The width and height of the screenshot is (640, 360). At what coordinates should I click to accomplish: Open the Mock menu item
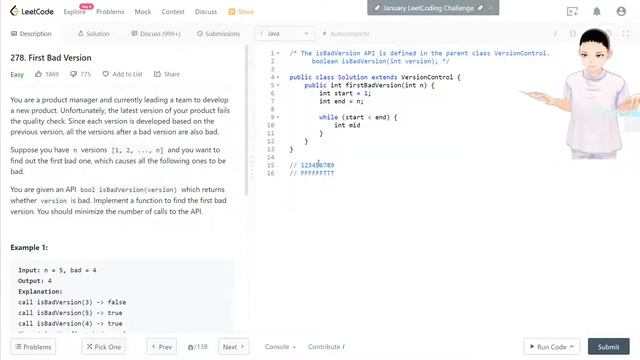click(143, 12)
